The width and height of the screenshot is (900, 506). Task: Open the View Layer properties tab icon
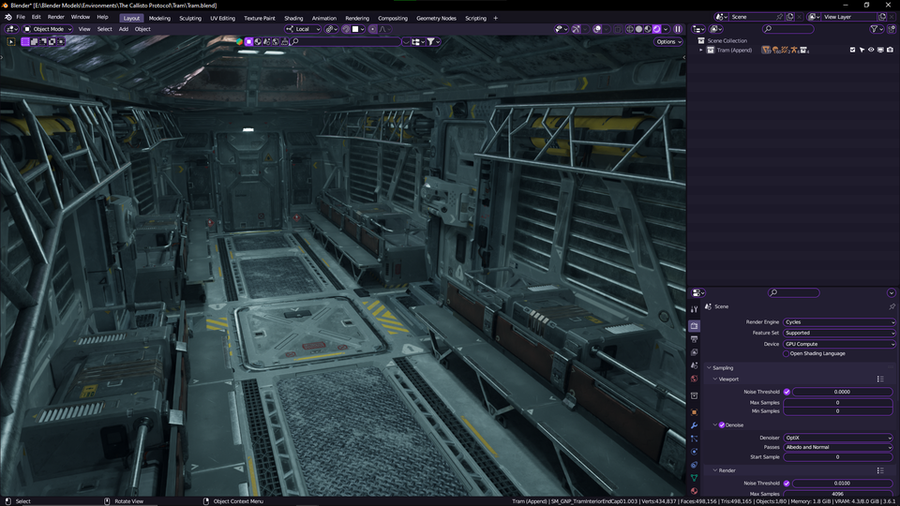694,353
